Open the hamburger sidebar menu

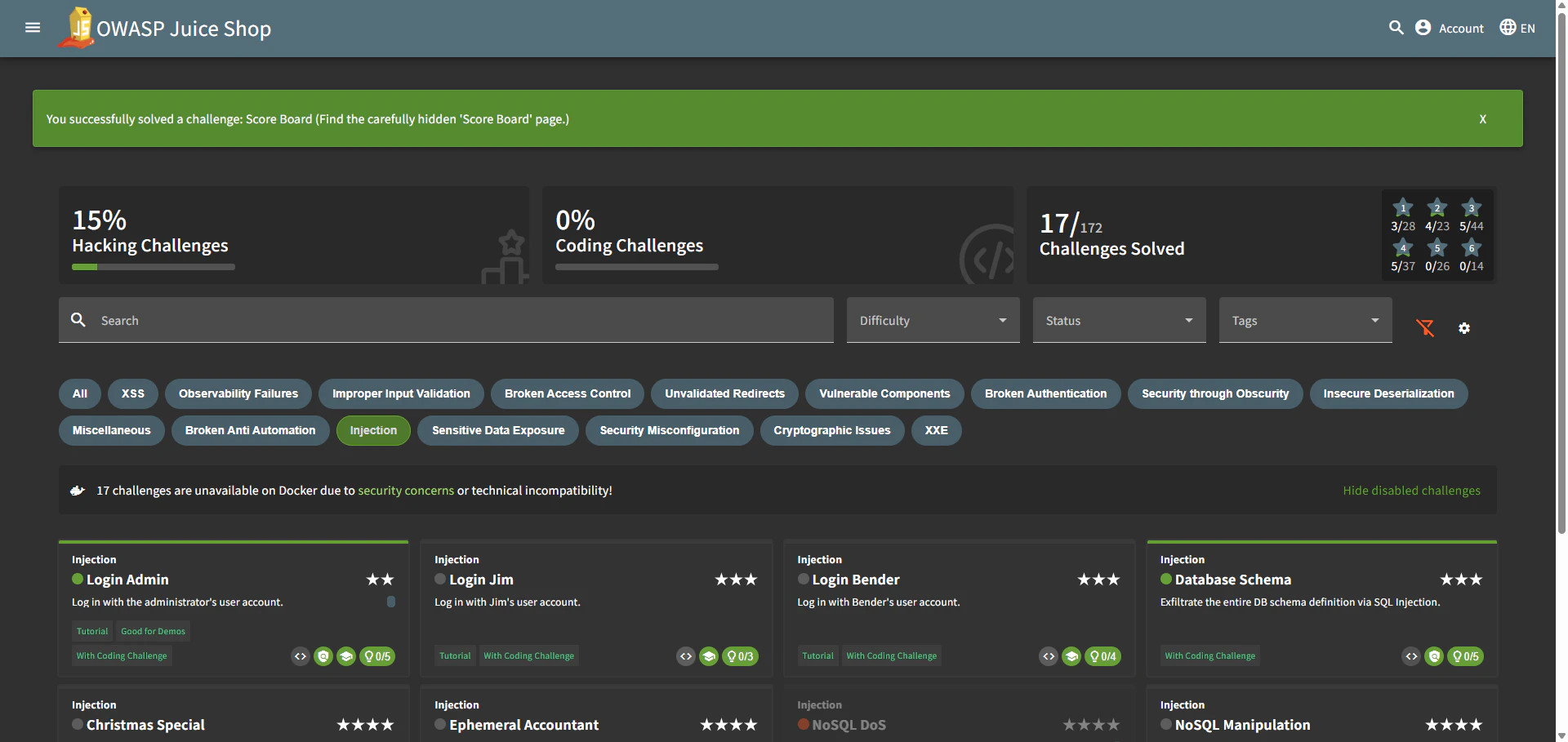pyautogui.click(x=33, y=28)
